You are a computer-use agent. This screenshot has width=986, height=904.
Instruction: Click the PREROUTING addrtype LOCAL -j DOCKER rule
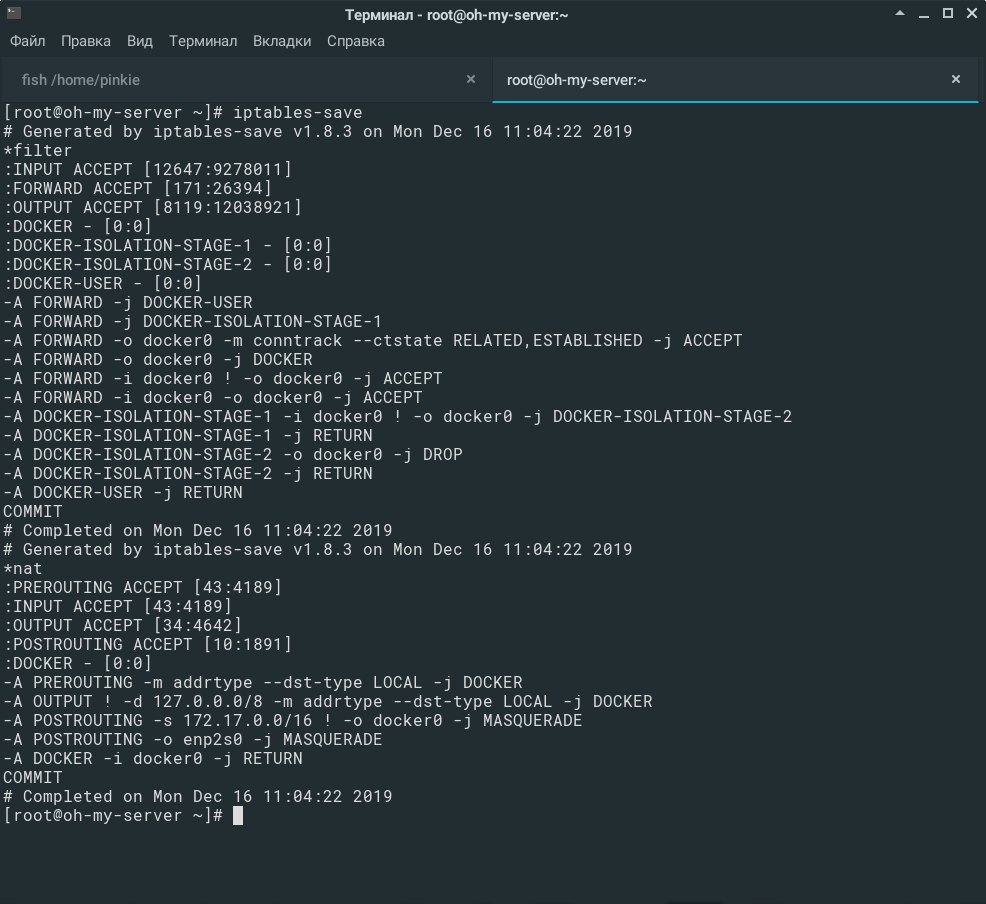(x=263, y=683)
